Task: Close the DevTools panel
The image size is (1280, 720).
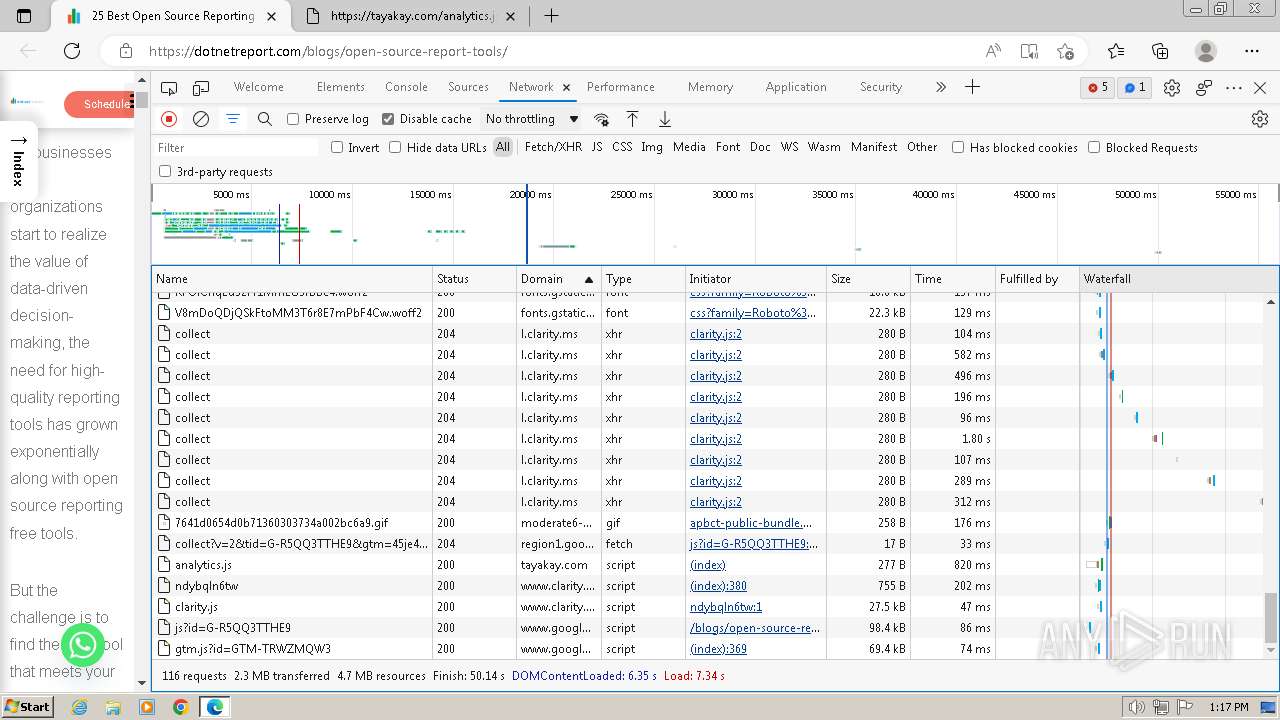Action: (1260, 88)
